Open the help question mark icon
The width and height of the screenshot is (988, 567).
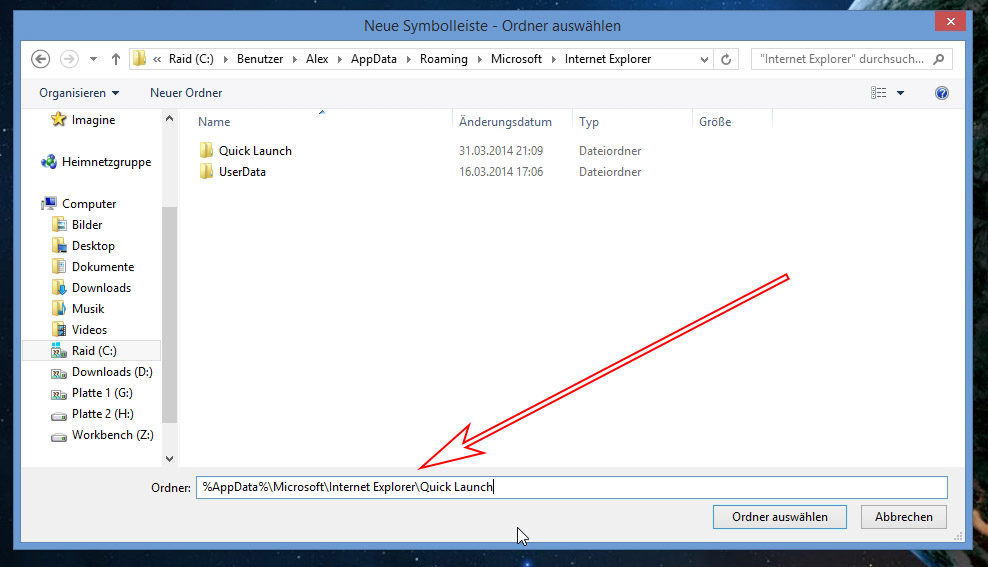941,93
